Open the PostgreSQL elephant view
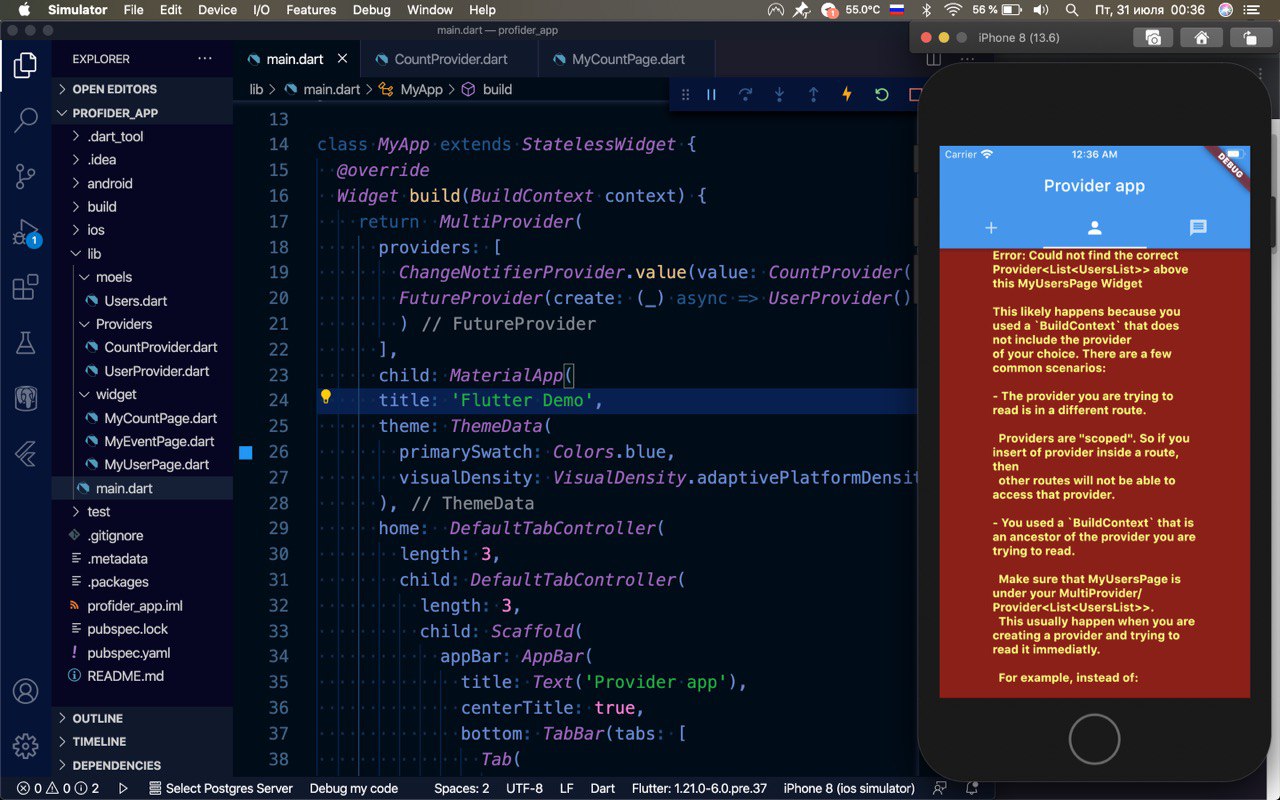 26,400
